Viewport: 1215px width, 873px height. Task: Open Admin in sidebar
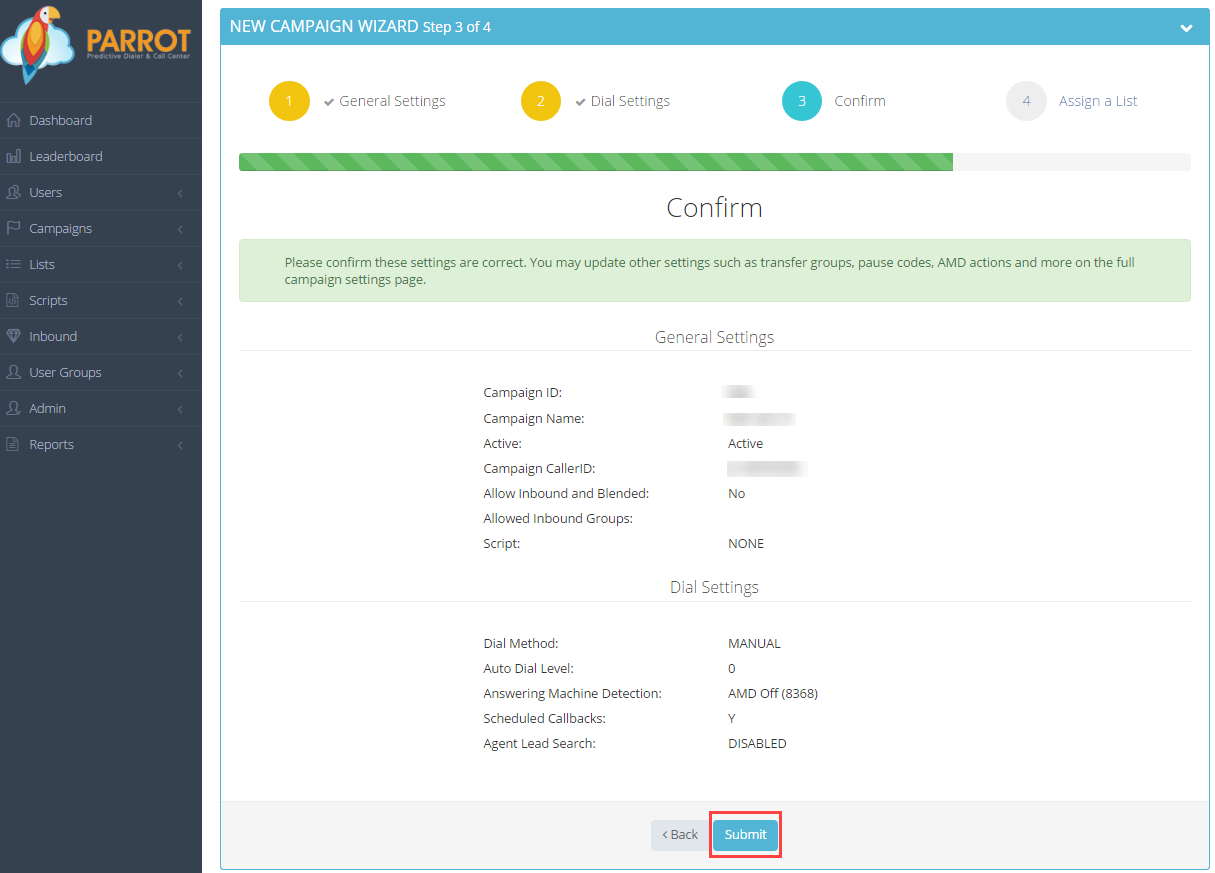click(x=101, y=408)
